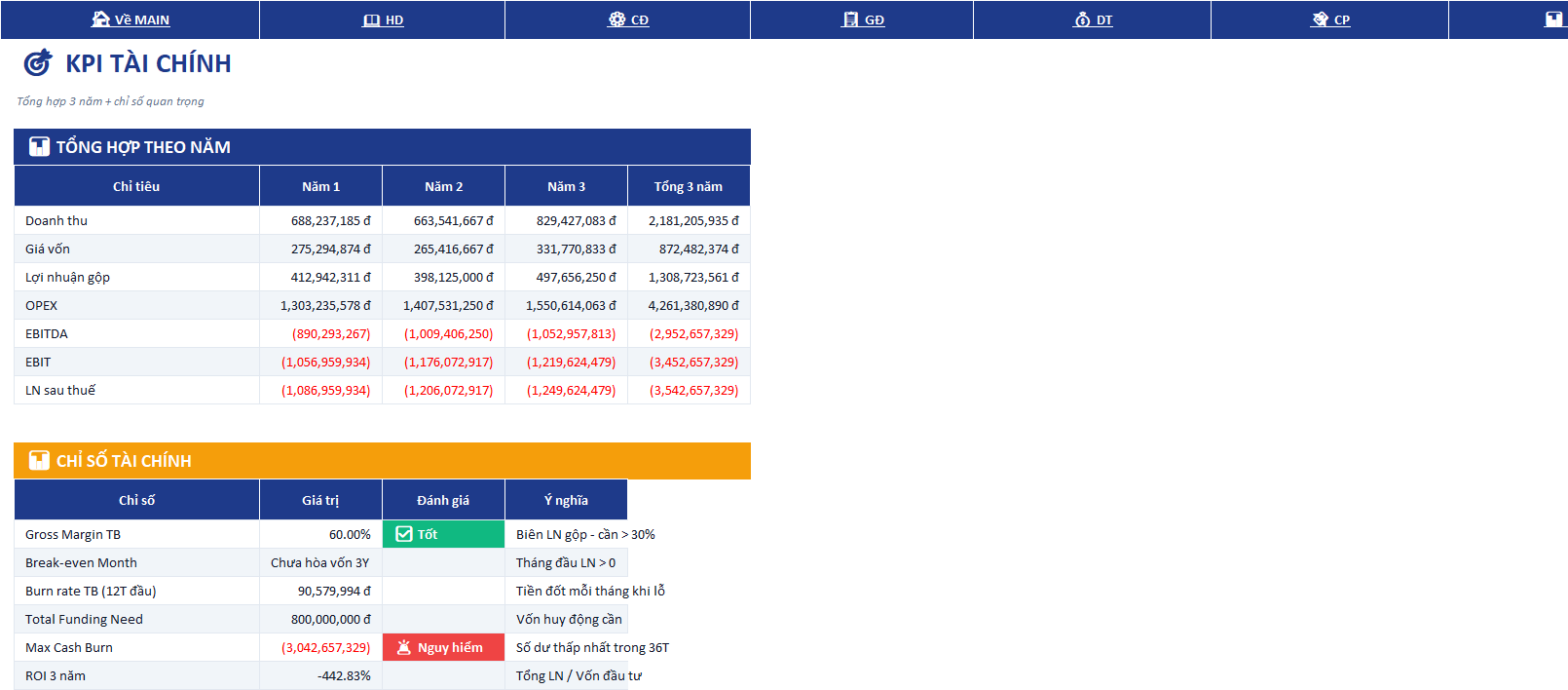Click the icon in TỔNG HỢP THEO NĂM header
The image size is (1568, 690).
click(39, 146)
